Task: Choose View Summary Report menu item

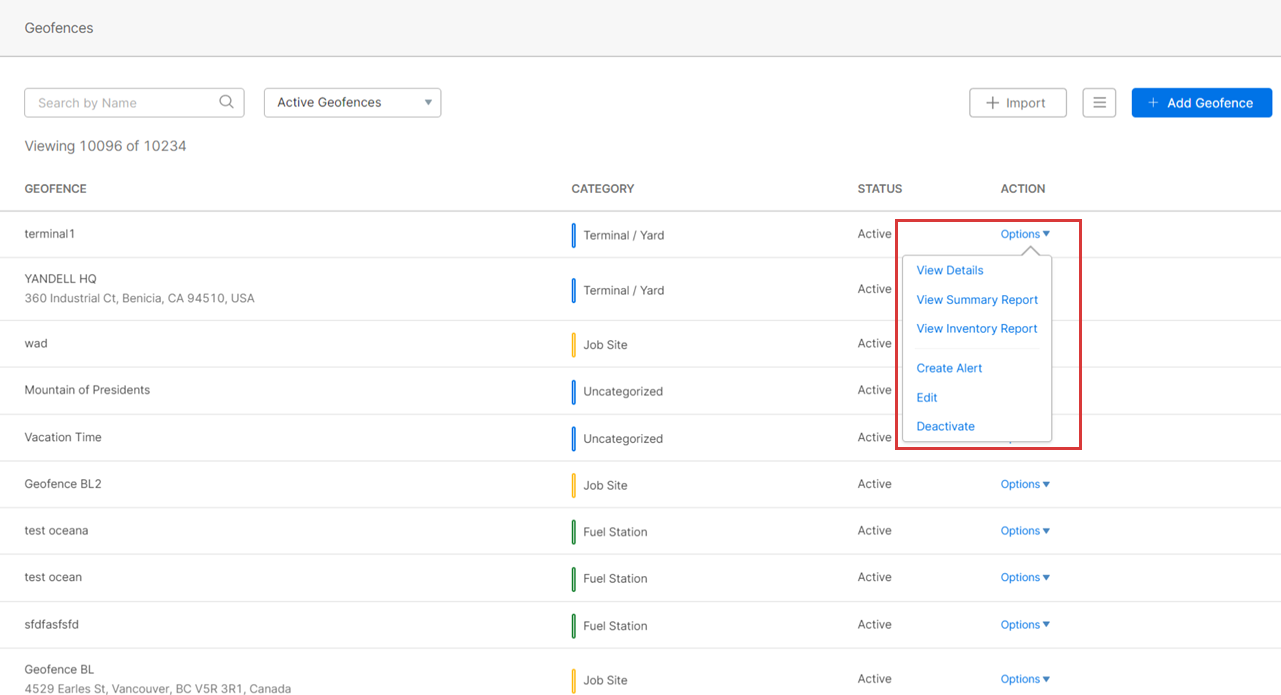Action: (977, 300)
